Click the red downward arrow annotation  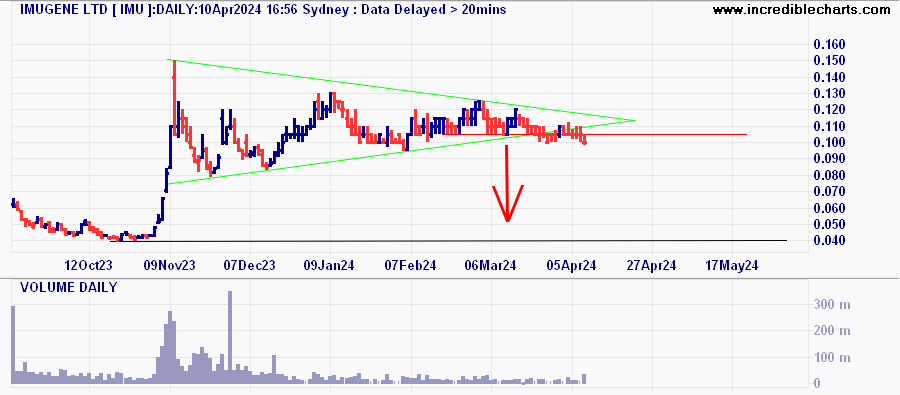[x=507, y=184]
